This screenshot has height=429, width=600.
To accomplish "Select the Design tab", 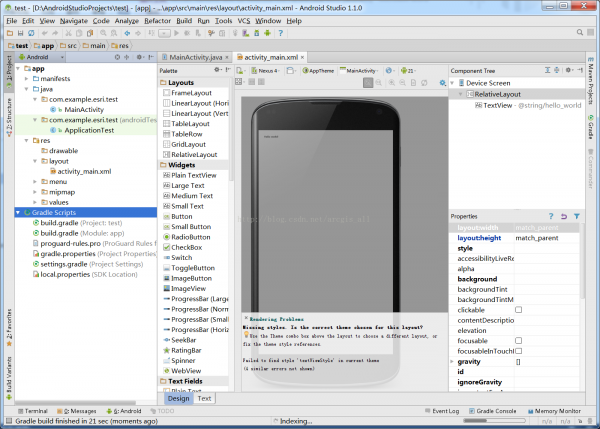I will (178, 398).
